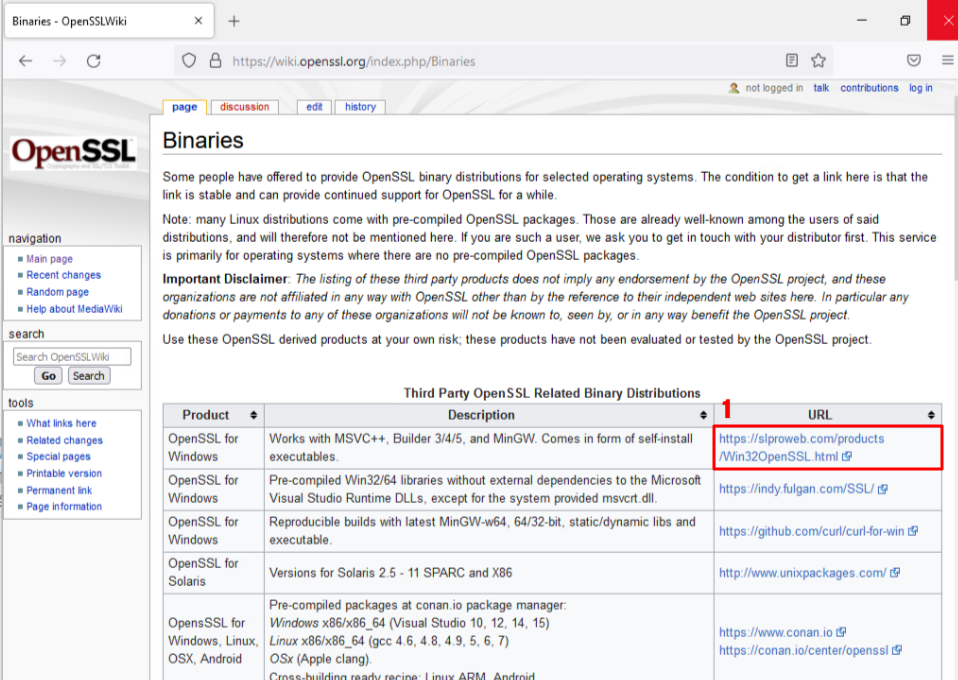Open the Firefox hamburger menu
This screenshot has height=680, width=958.
pos(946,61)
